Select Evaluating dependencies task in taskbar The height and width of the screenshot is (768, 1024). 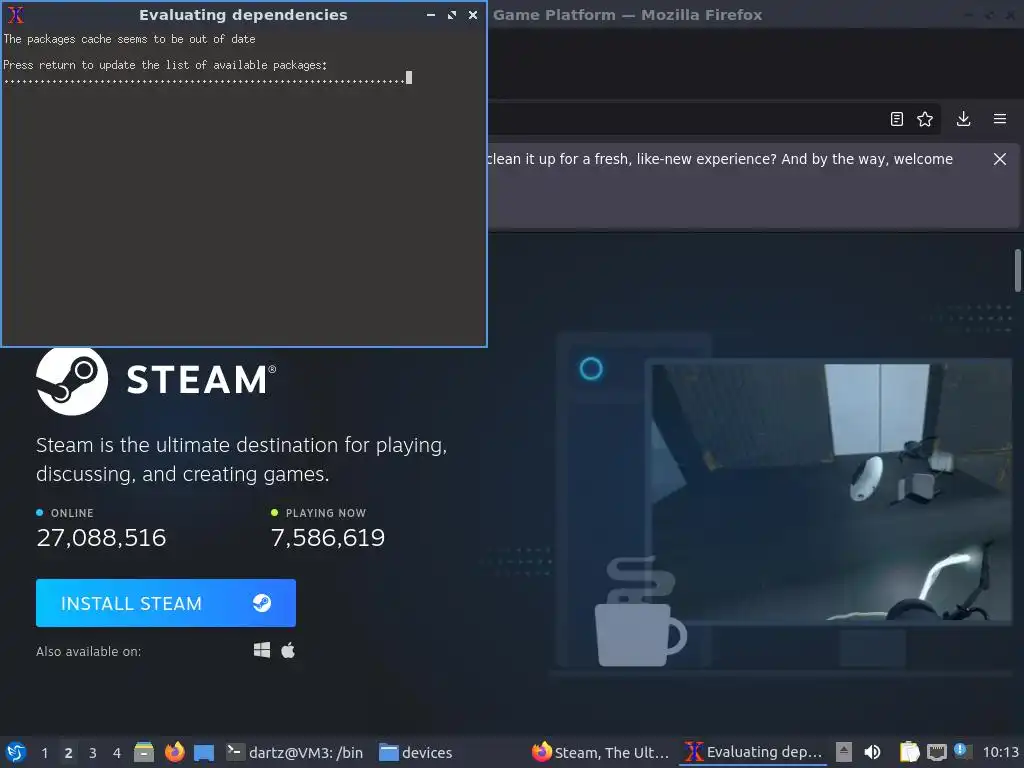pos(753,752)
